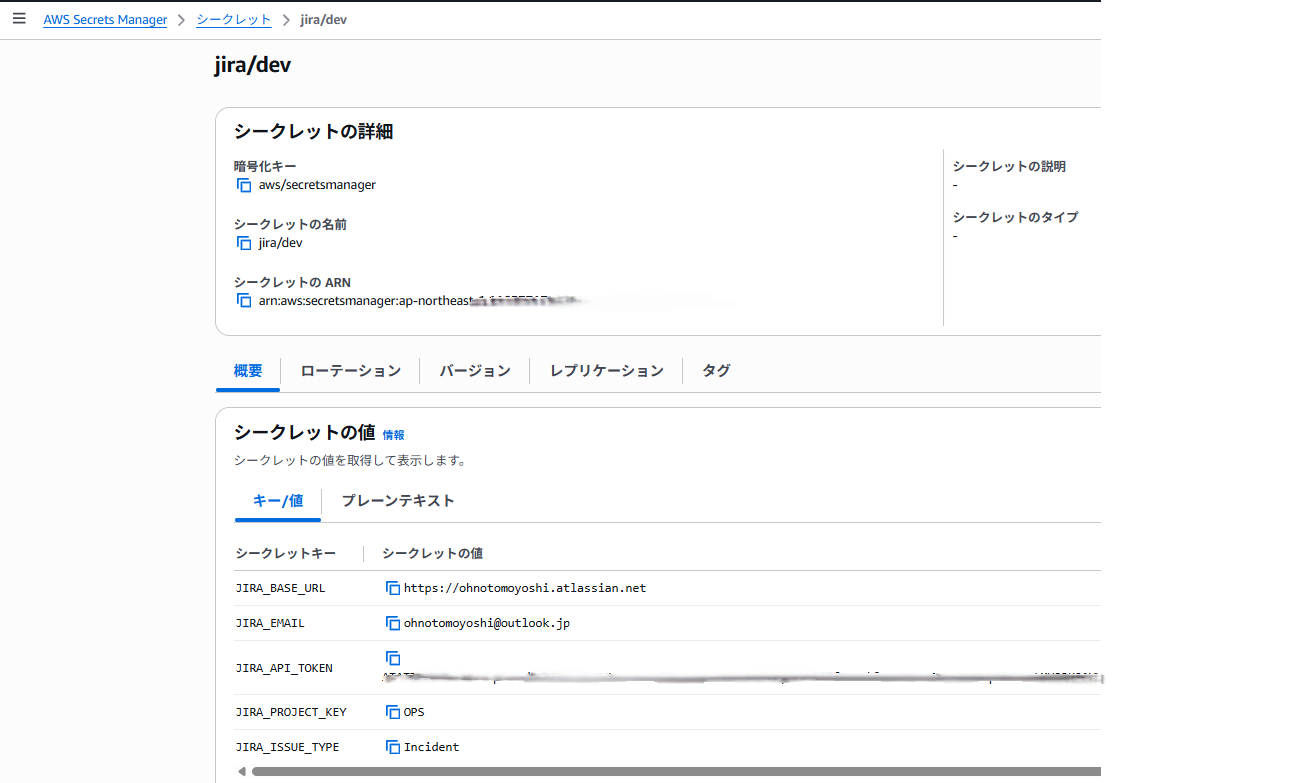This screenshot has height=783, width=1314.
Task: Click the ARN text starting arn:aws:secretsmanager
Action: click(420, 301)
